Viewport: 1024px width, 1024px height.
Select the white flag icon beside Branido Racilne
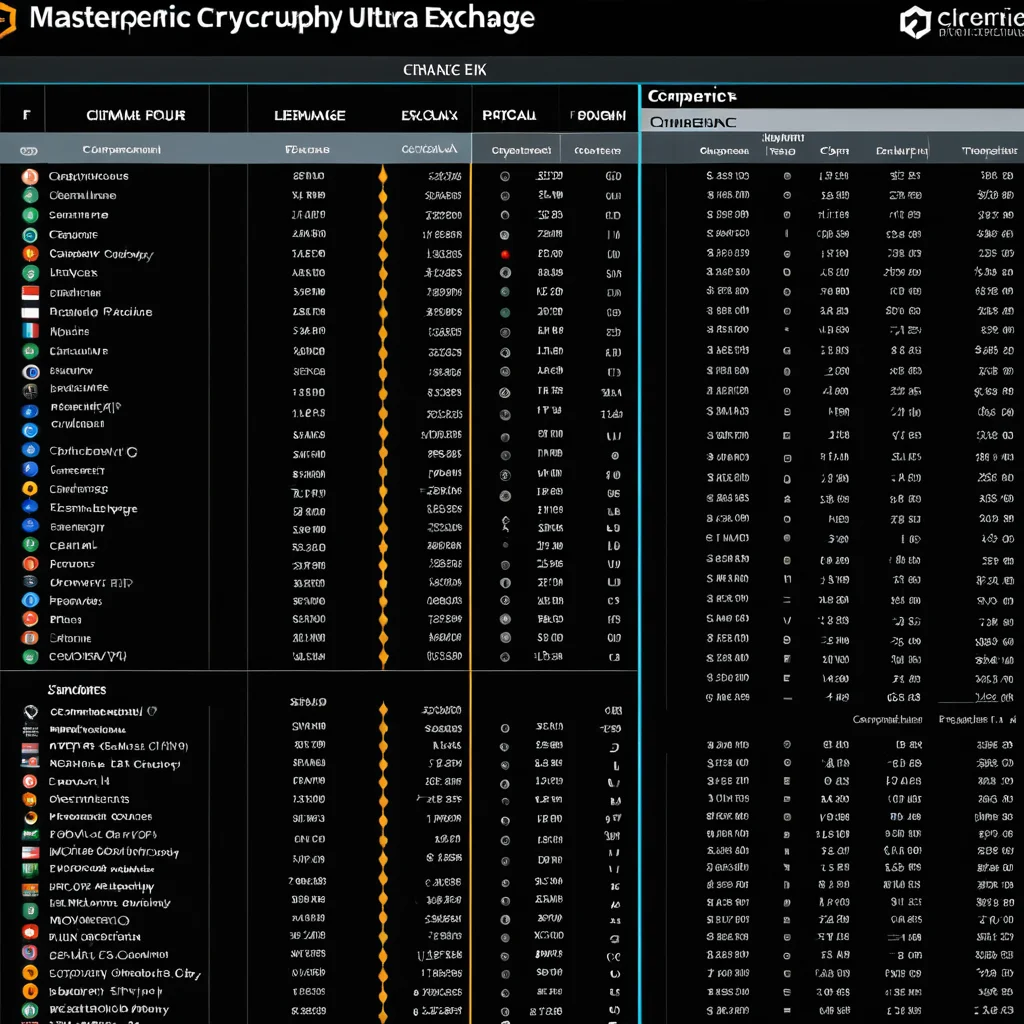point(30,312)
